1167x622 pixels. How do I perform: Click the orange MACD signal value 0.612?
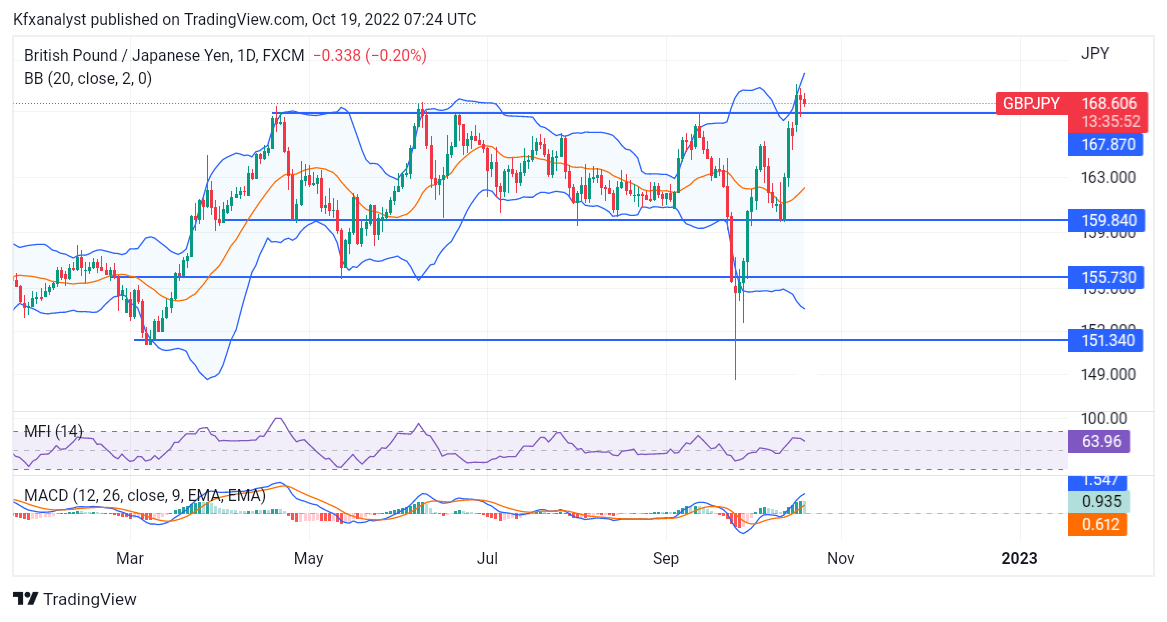1098,525
